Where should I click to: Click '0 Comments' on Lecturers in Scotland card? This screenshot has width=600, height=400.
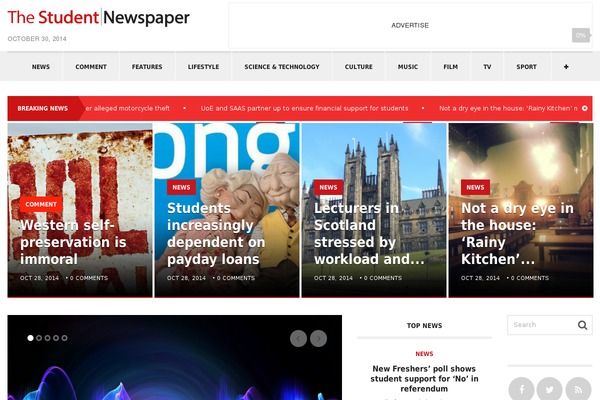(x=383, y=278)
